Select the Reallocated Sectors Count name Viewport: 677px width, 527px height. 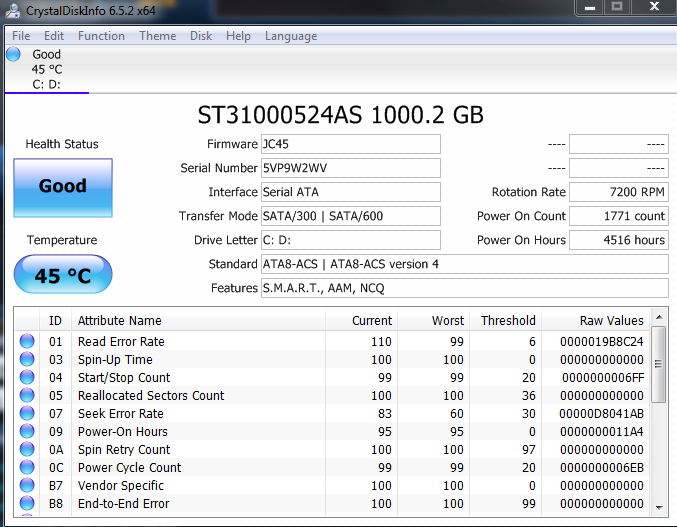tap(151, 395)
